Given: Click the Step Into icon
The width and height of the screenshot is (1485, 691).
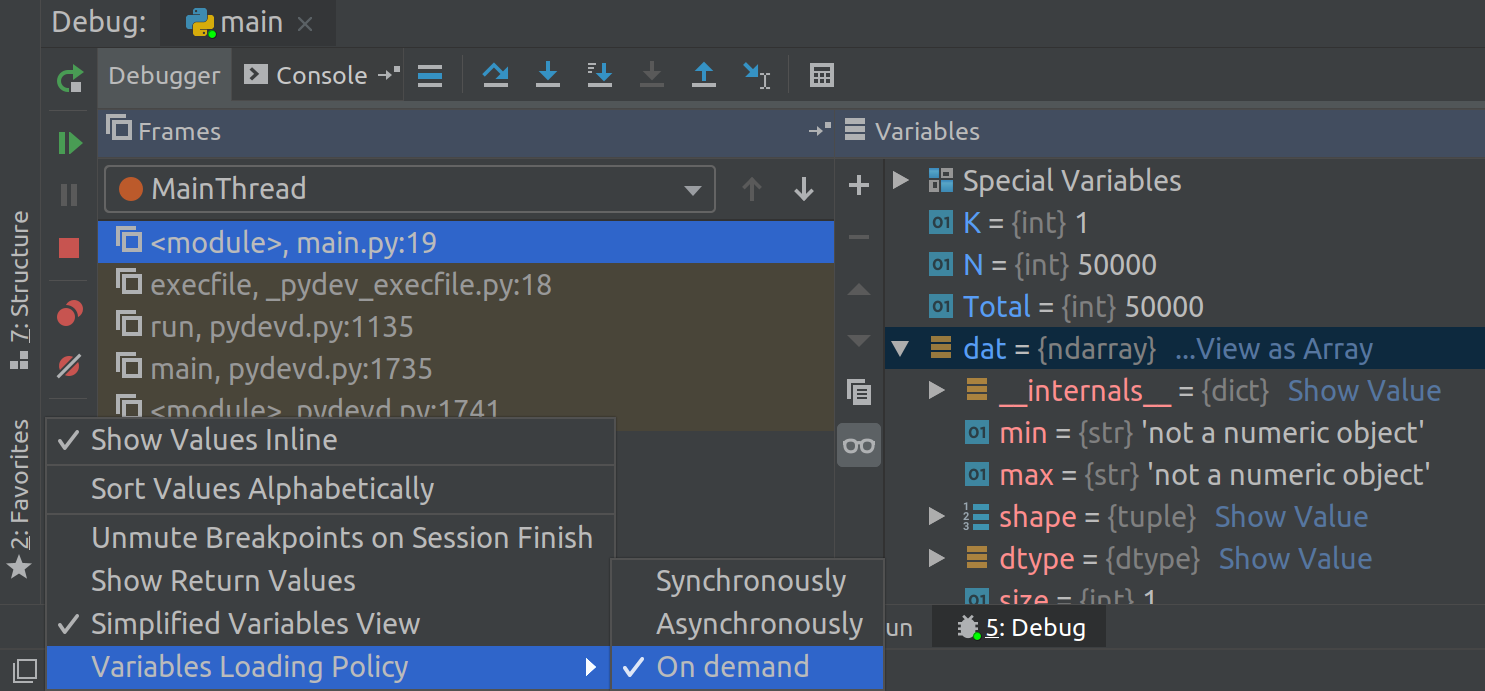Looking at the screenshot, I should pos(547,75).
